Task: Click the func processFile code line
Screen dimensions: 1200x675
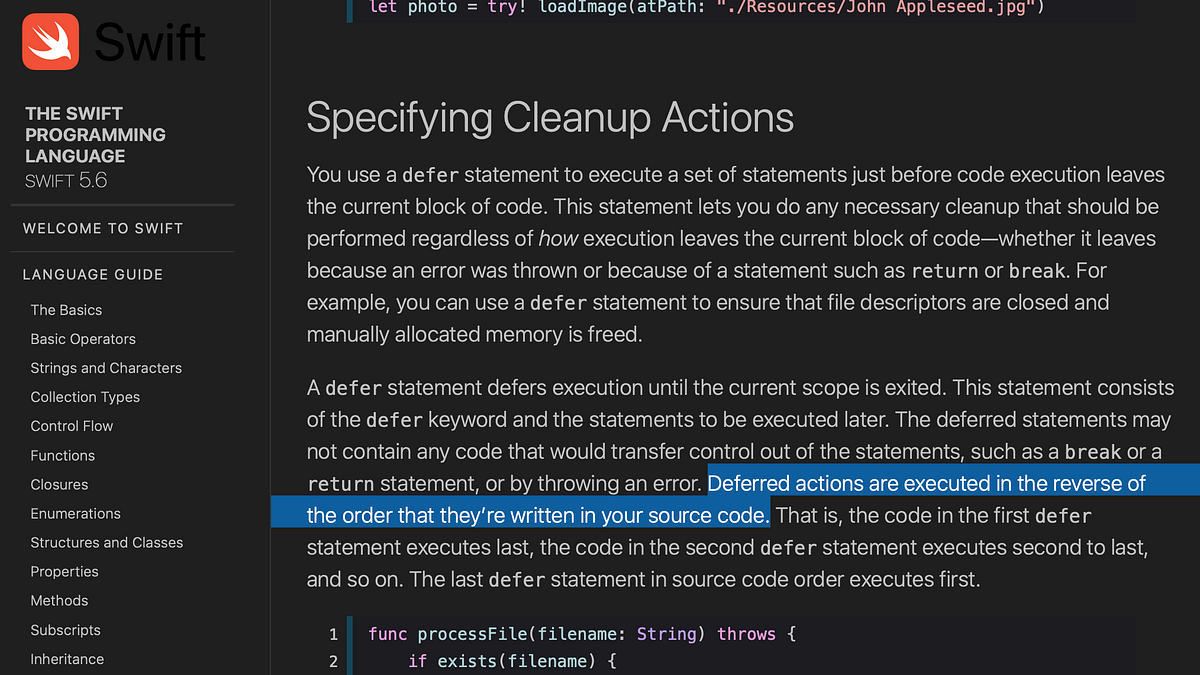Action: [582, 634]
